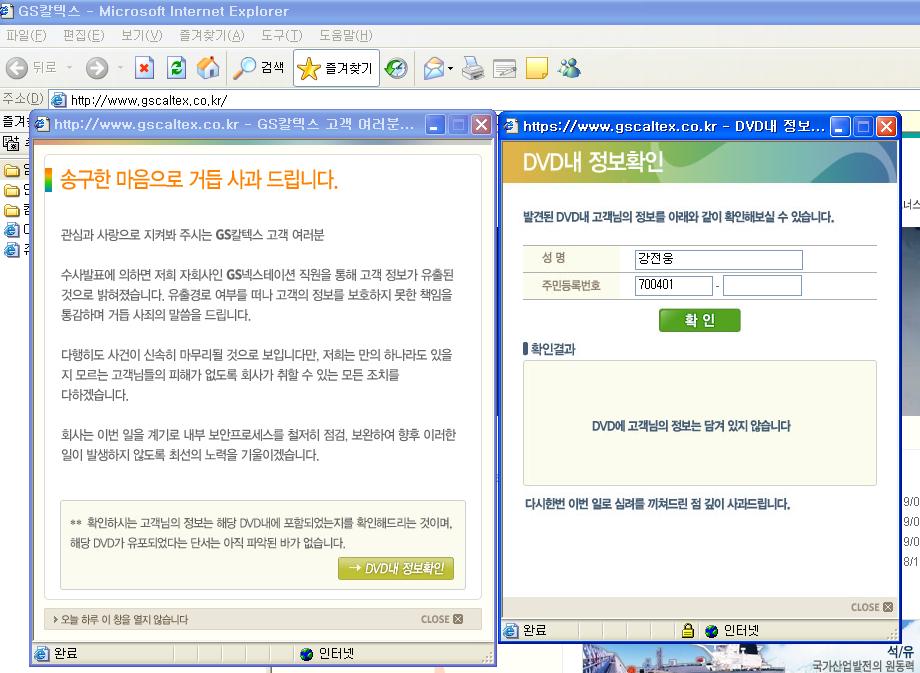The image size is (920, 673).
Task: Click the Stop loading toolbar icon
Action: pyautogui.click(x=145, y=68)
